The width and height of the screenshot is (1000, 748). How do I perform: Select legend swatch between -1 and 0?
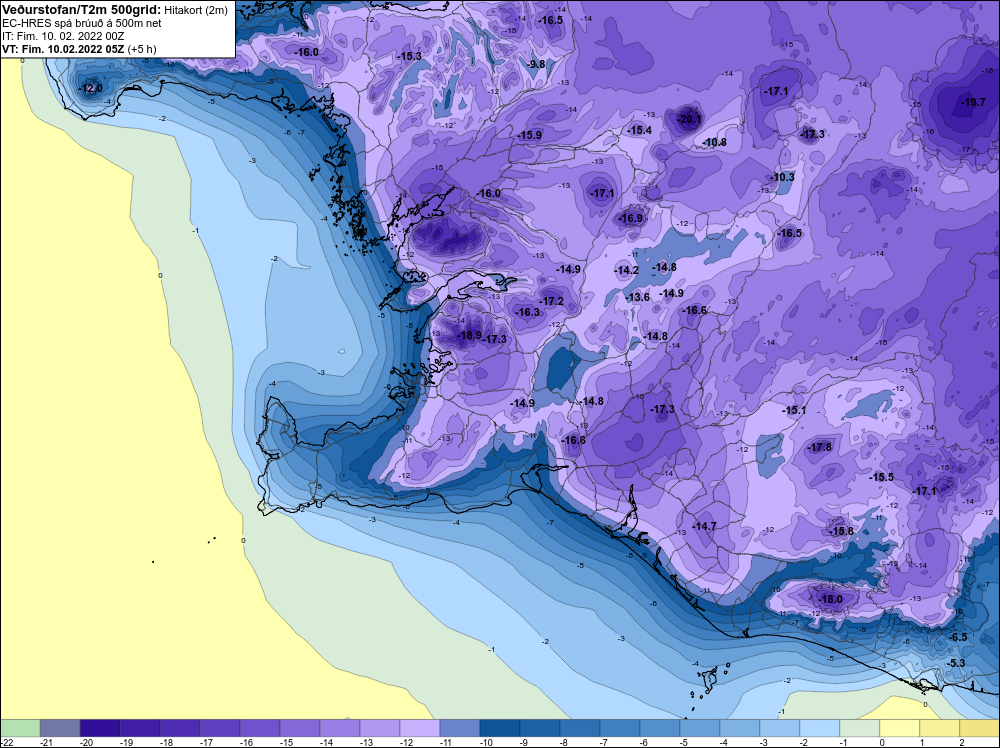[859, 728]
